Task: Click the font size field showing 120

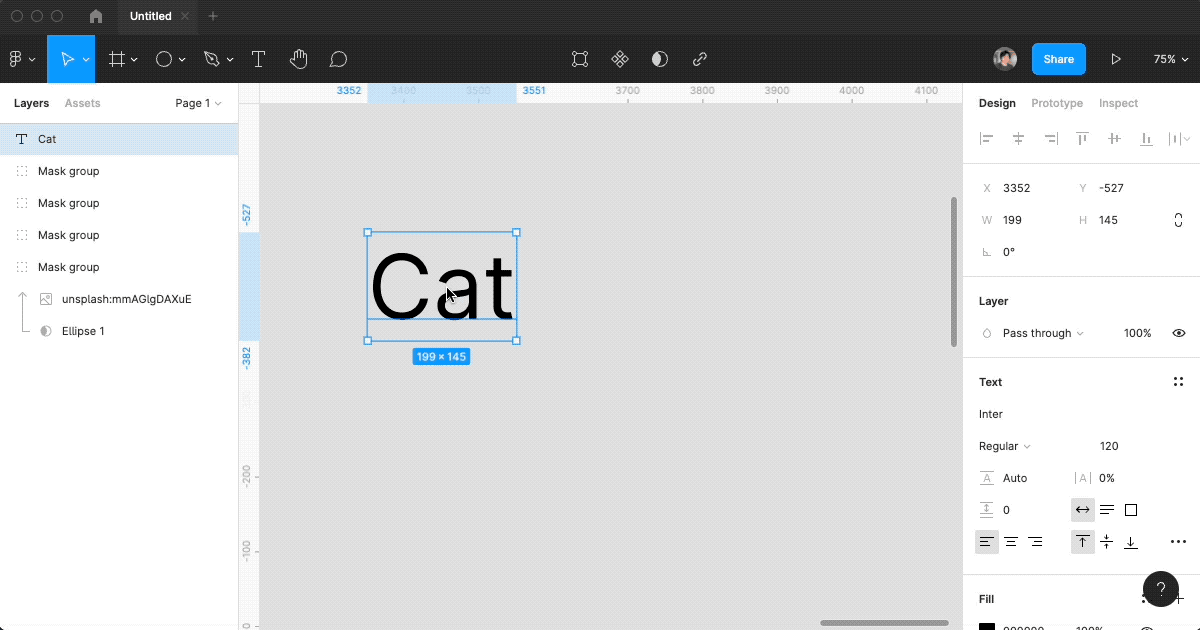Action: (x=1109, y=446)
